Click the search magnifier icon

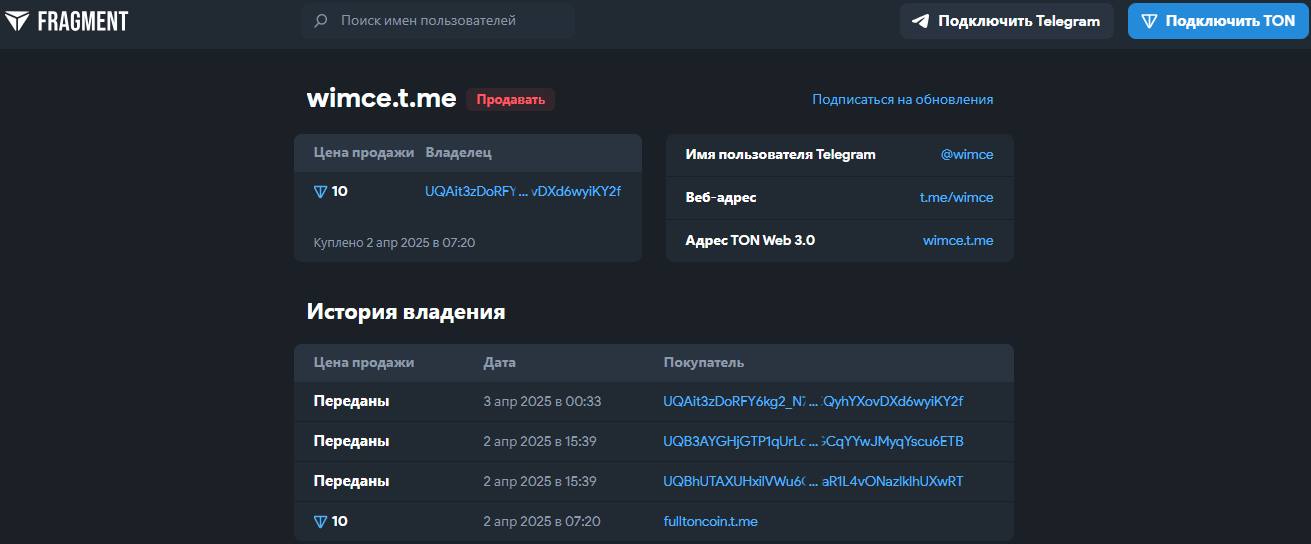click(321, 20)
